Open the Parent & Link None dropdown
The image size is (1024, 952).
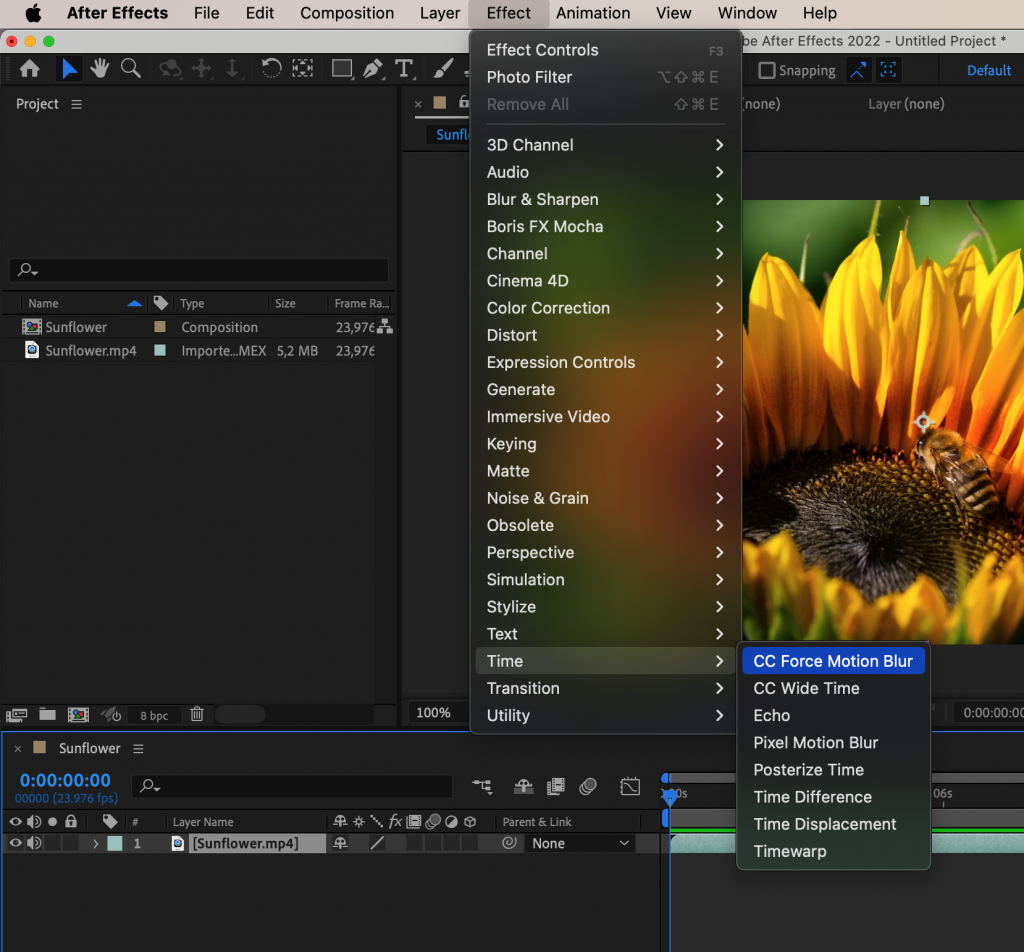(x=580, y=843)
